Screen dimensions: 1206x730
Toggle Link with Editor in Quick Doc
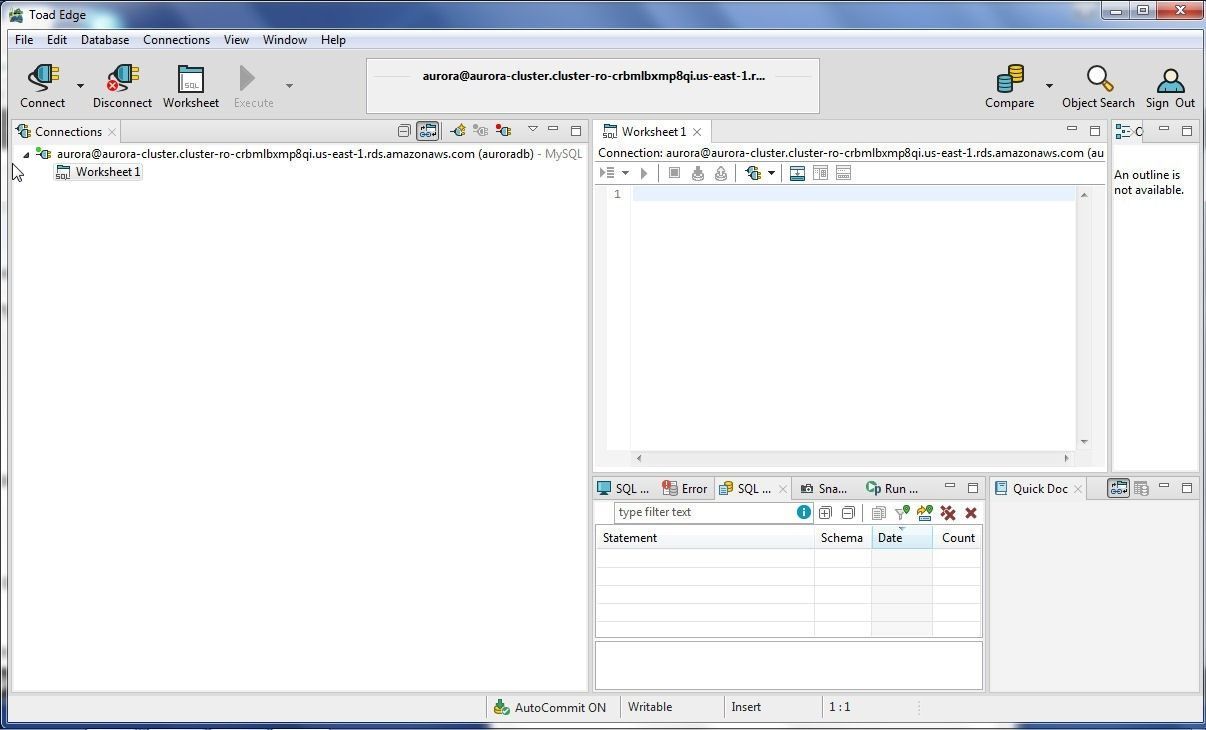(1118, 488)
